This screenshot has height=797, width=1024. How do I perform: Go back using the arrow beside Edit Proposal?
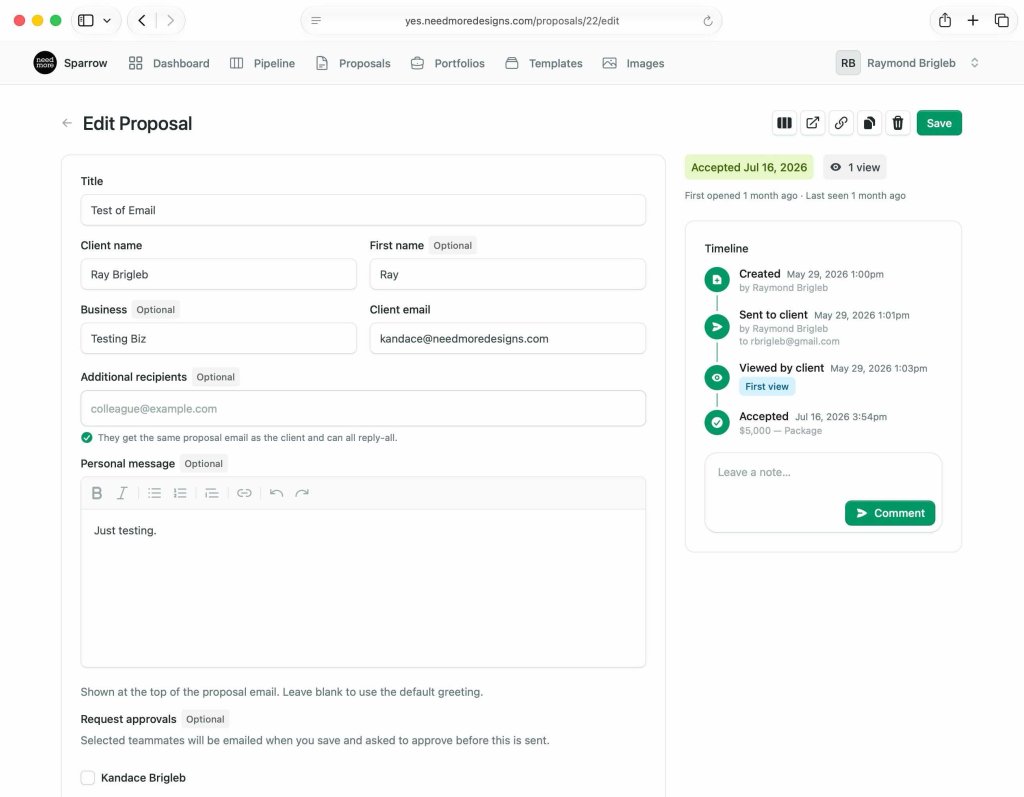67,123
